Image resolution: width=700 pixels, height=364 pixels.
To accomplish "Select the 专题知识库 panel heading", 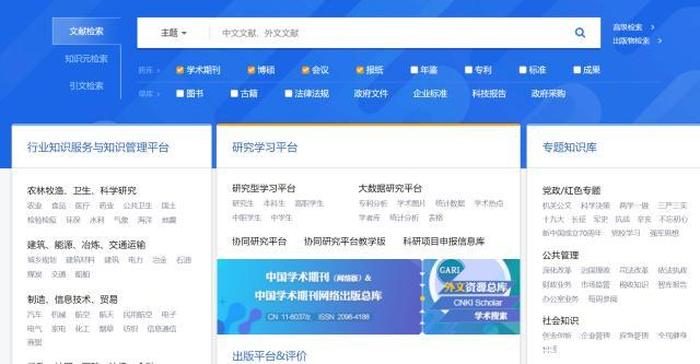I will coord(569,147).
